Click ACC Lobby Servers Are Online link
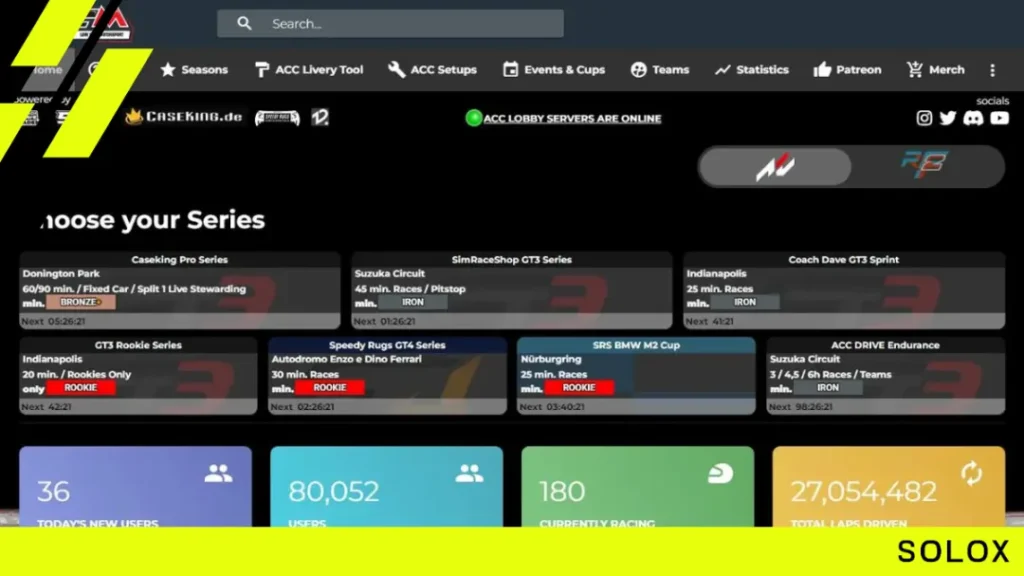 point(572,118)
